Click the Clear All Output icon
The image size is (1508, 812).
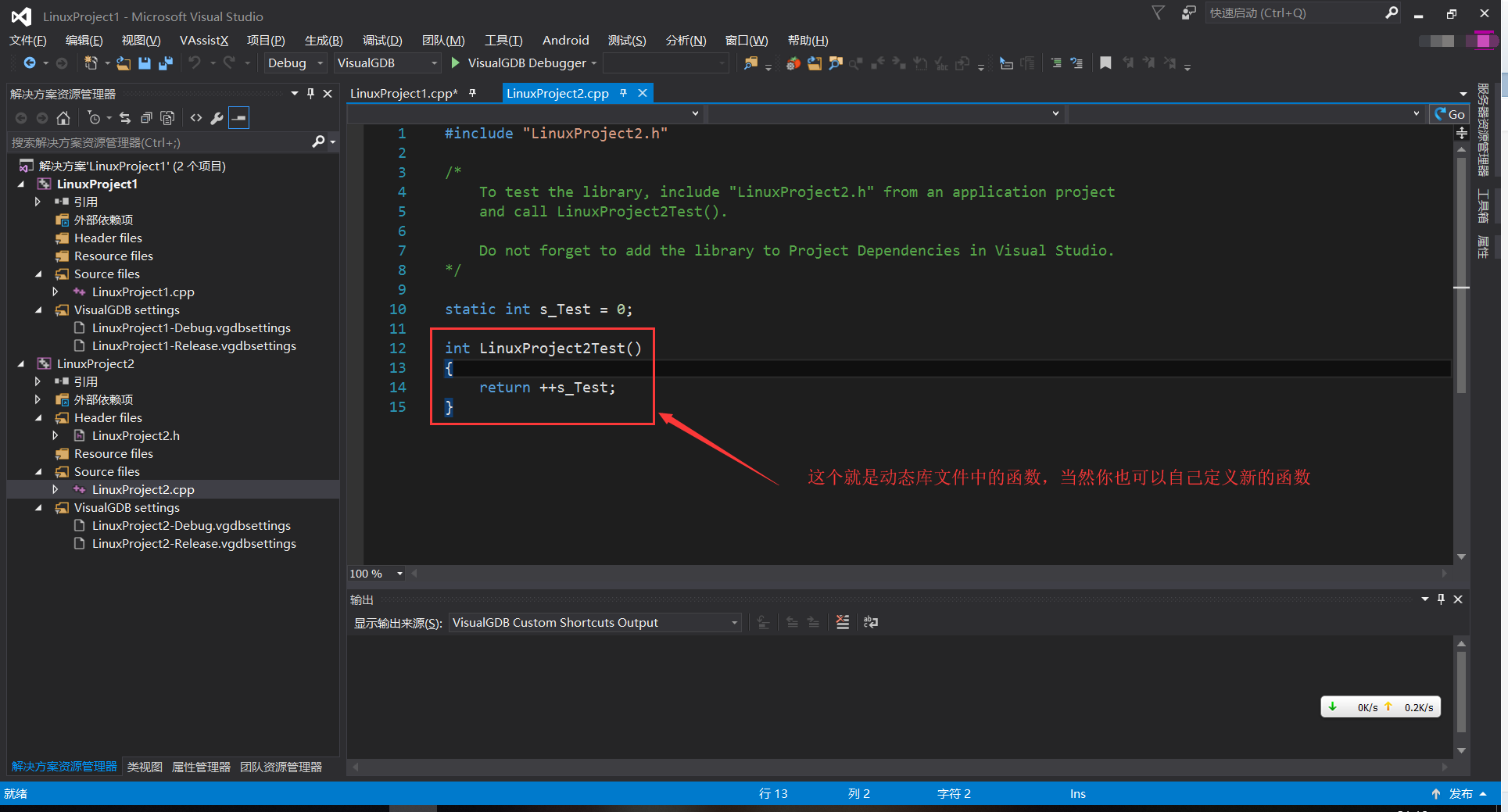tap(842, 622)
